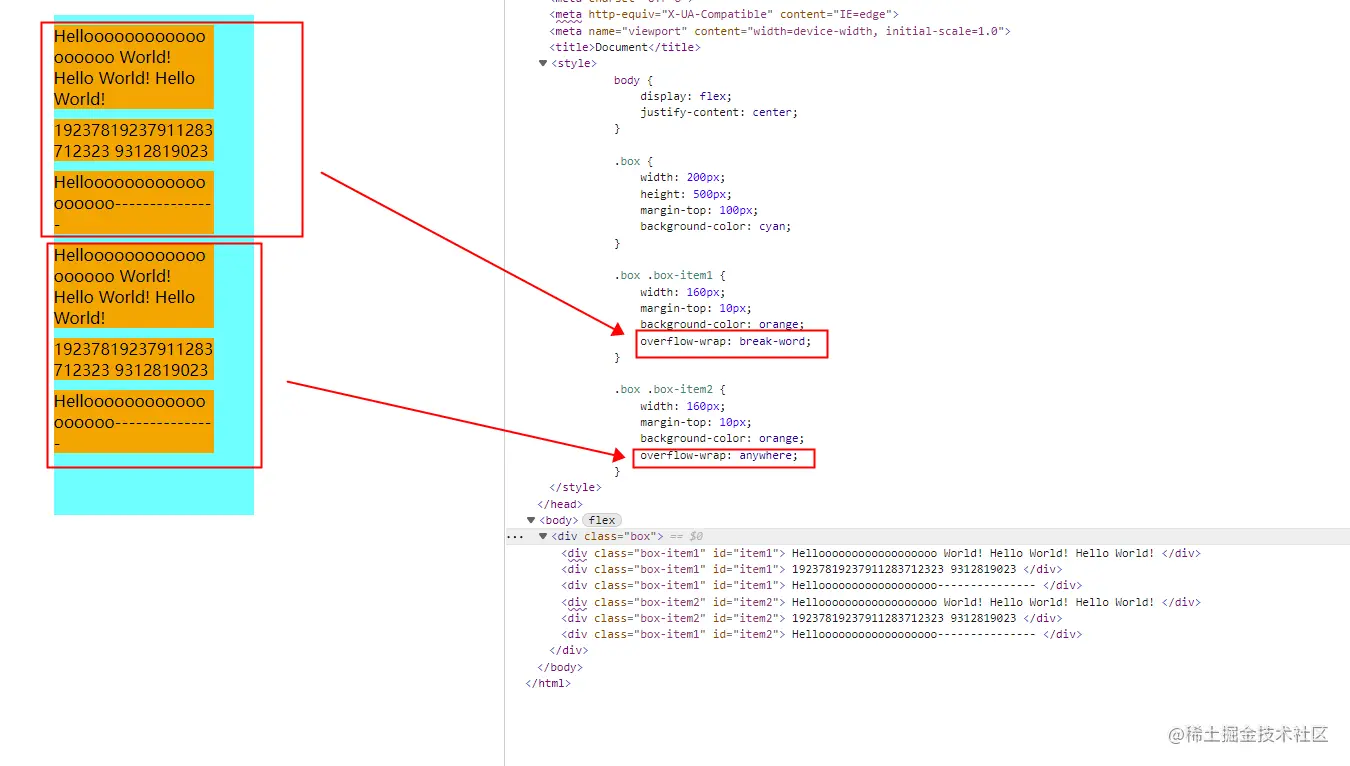This screenshot has height=766, width=1350.
Task: Select the closing </head> tag
Action: click(560, 504)
